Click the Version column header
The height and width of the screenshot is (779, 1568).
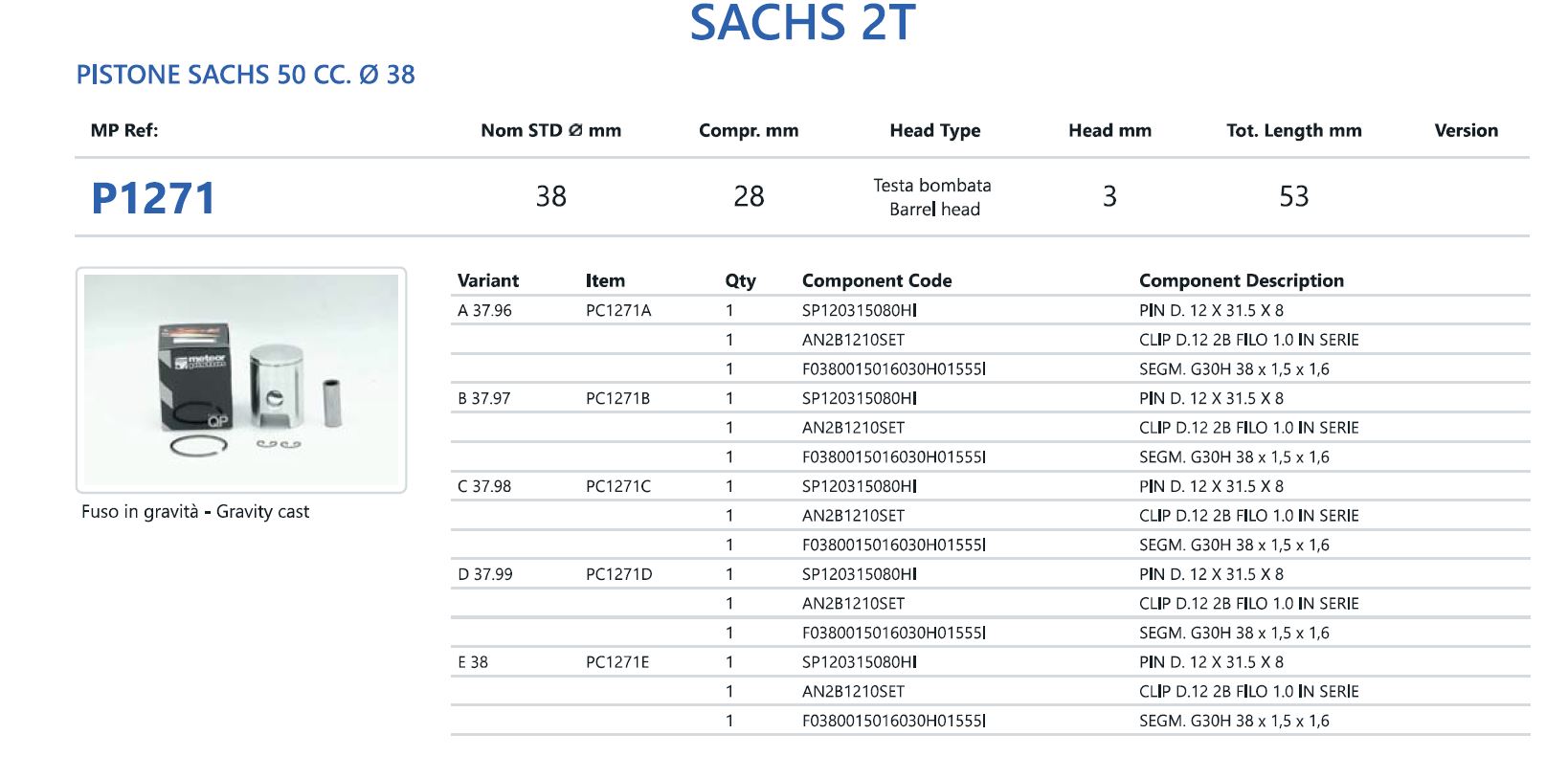(x=1466, y=130)
